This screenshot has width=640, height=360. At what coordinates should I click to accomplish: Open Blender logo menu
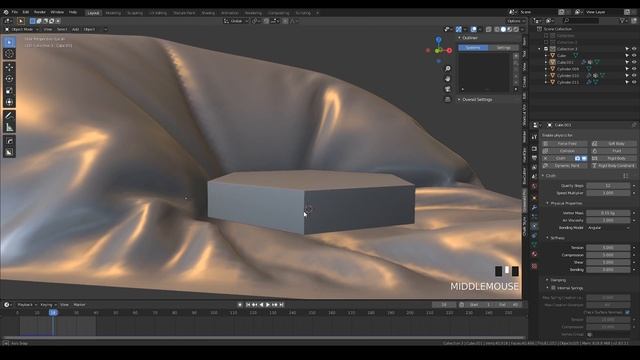click(x=6, y=12)
